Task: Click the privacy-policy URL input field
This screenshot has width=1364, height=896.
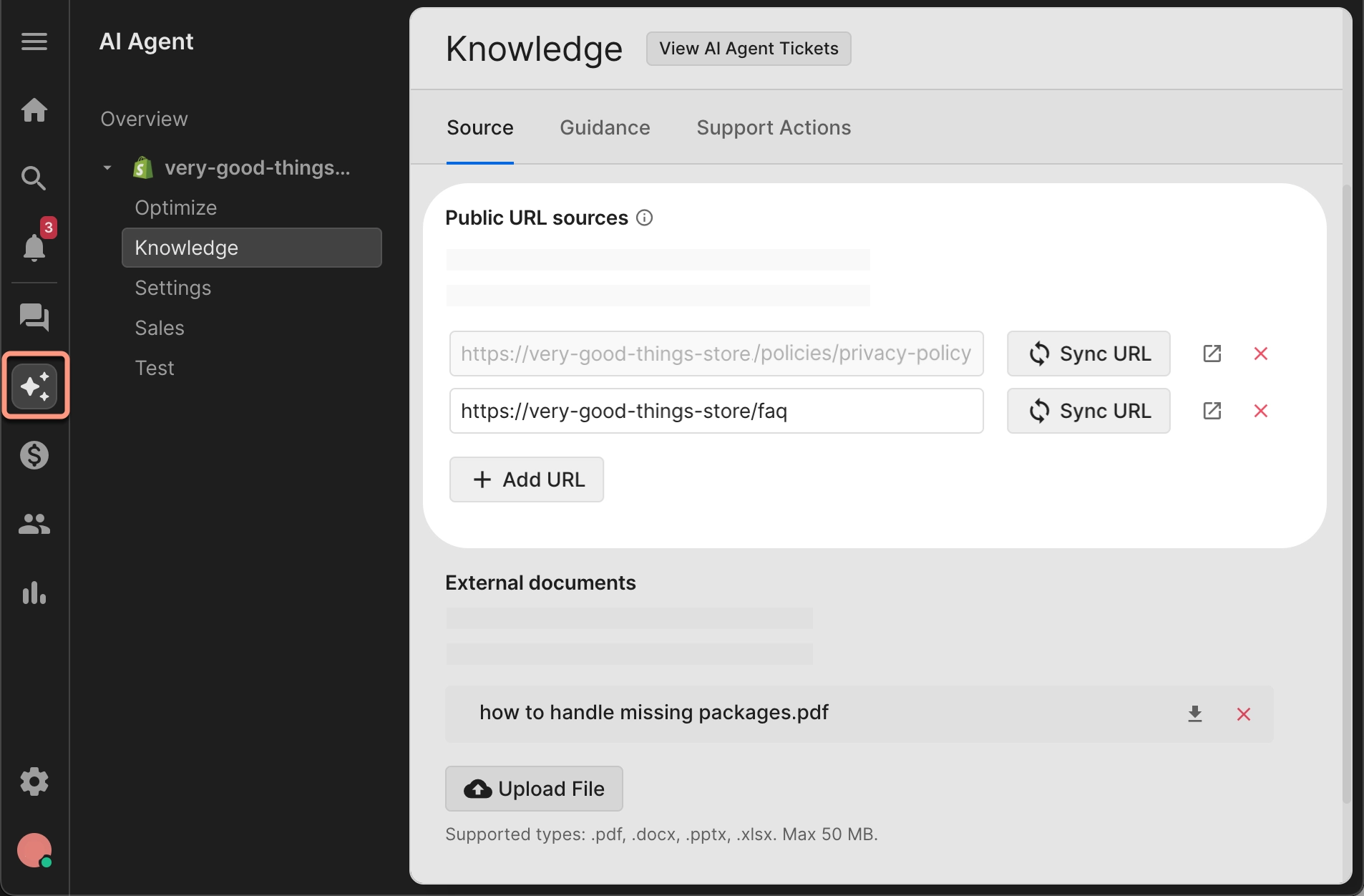Action: 716,354
